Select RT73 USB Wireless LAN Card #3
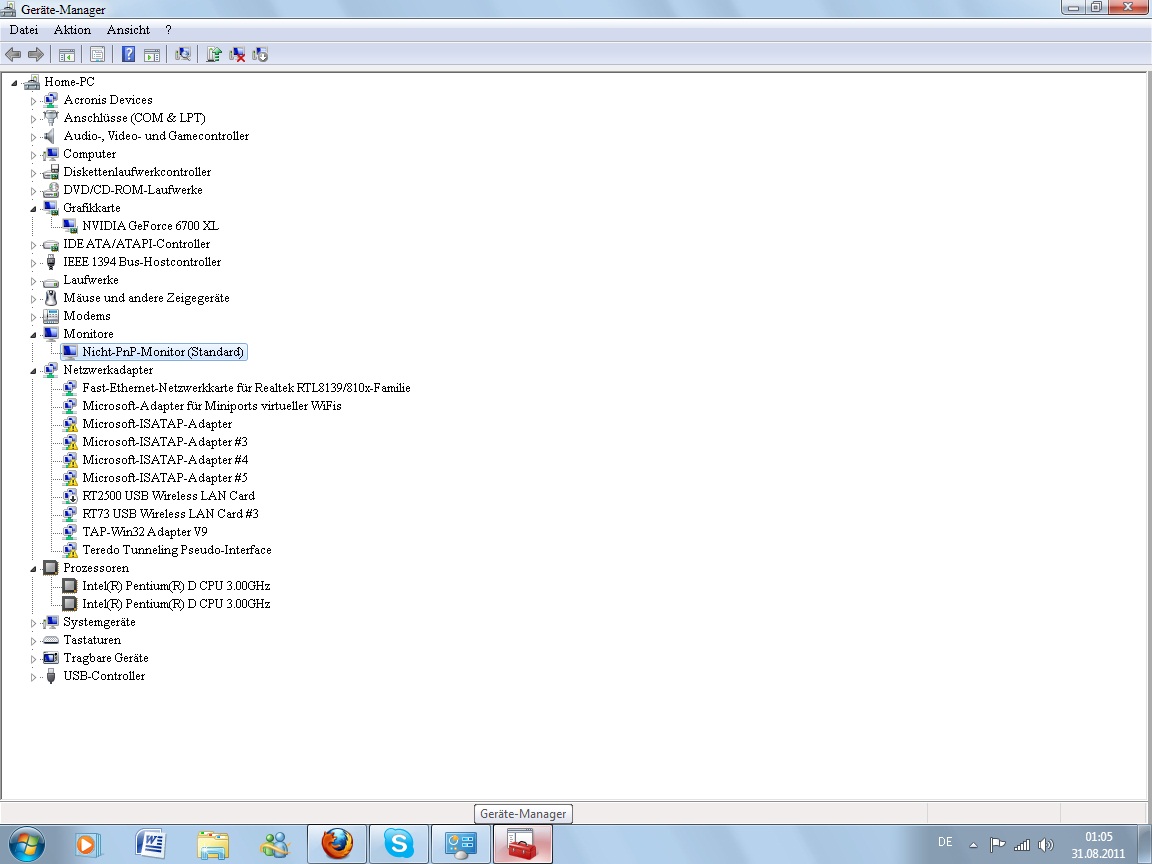The height and width of the screenshot is (864, 1152). 170,514
